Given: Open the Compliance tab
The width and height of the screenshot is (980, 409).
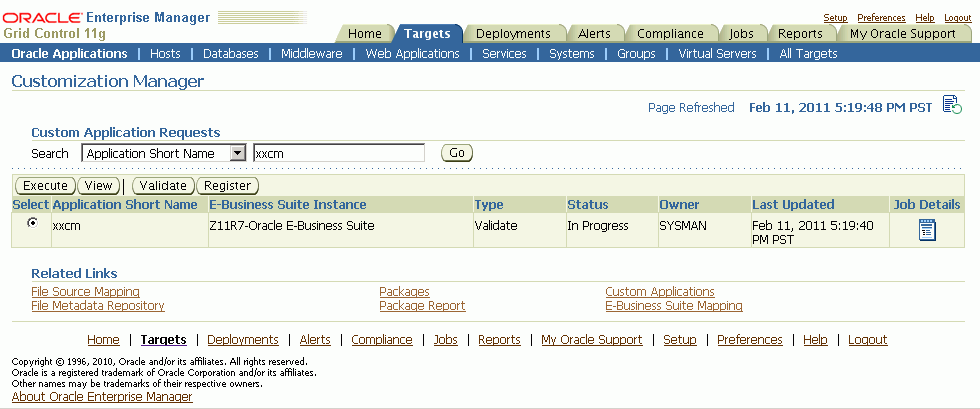Looking at the screenshot, I should 670,34.
